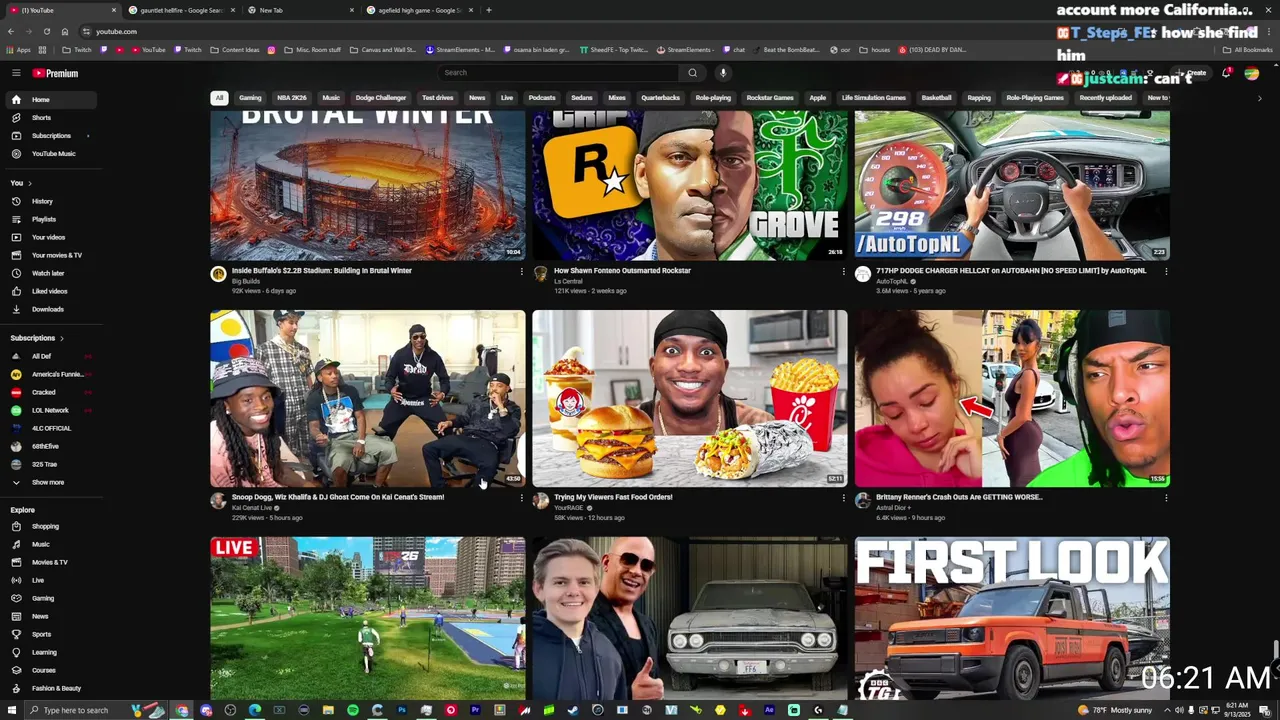Image resolution: width=1280 pixels, height=720 pixels.
Task: Select the Rockstar Games filter chip
Action: coord(770,98)
